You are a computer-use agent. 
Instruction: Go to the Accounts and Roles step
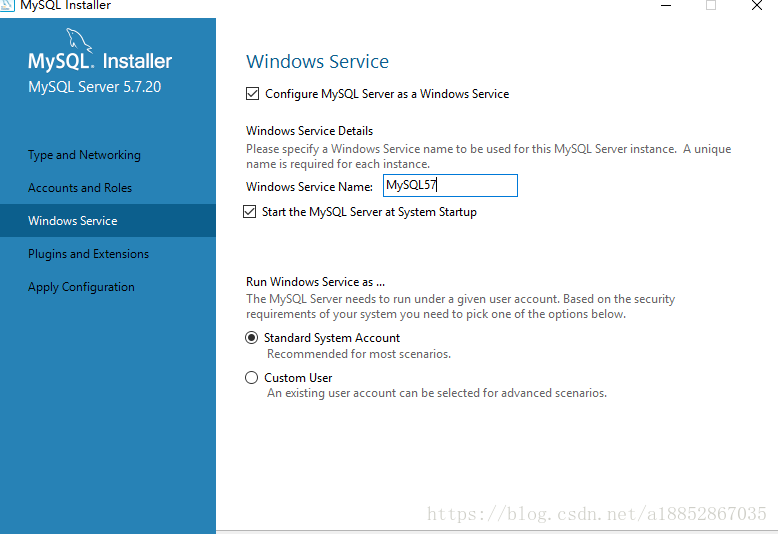(x=80, y=188)
